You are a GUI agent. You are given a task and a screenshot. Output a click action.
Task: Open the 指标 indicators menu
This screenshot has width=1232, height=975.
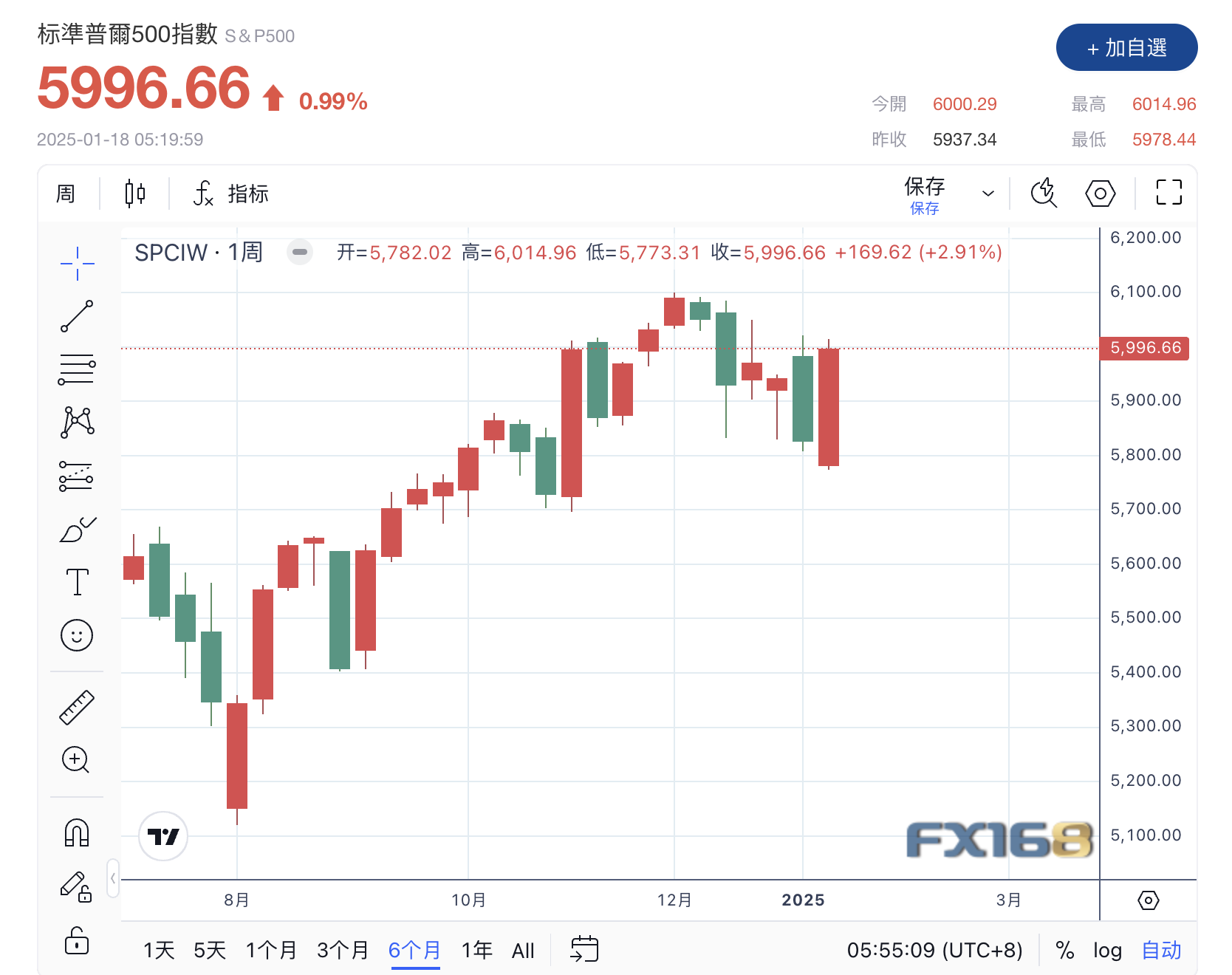pos(232,194)
